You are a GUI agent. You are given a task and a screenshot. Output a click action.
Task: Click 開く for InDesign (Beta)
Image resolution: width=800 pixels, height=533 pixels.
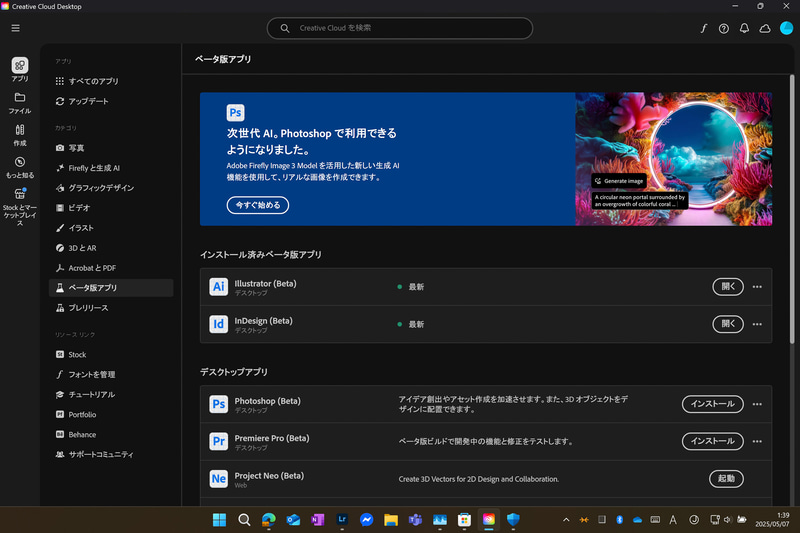(x=728, y=324)
